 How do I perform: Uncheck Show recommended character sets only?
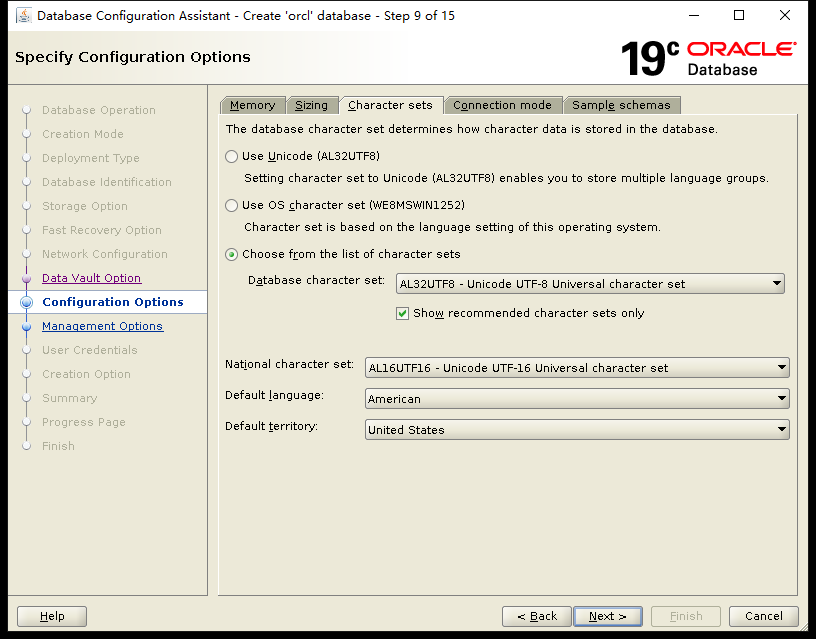click(402, 313)
